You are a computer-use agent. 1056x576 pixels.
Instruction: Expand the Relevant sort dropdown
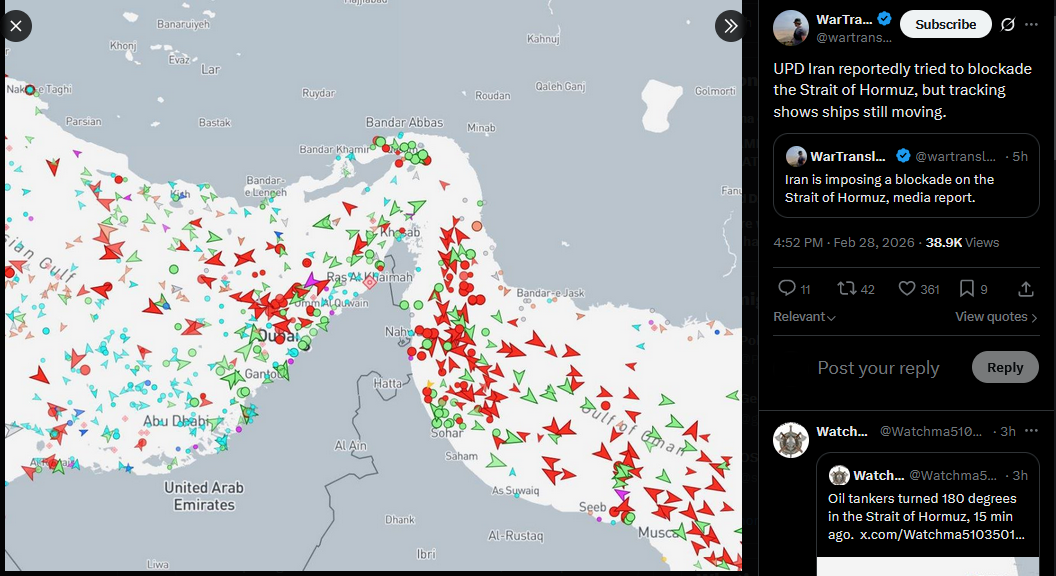[804, 317]
